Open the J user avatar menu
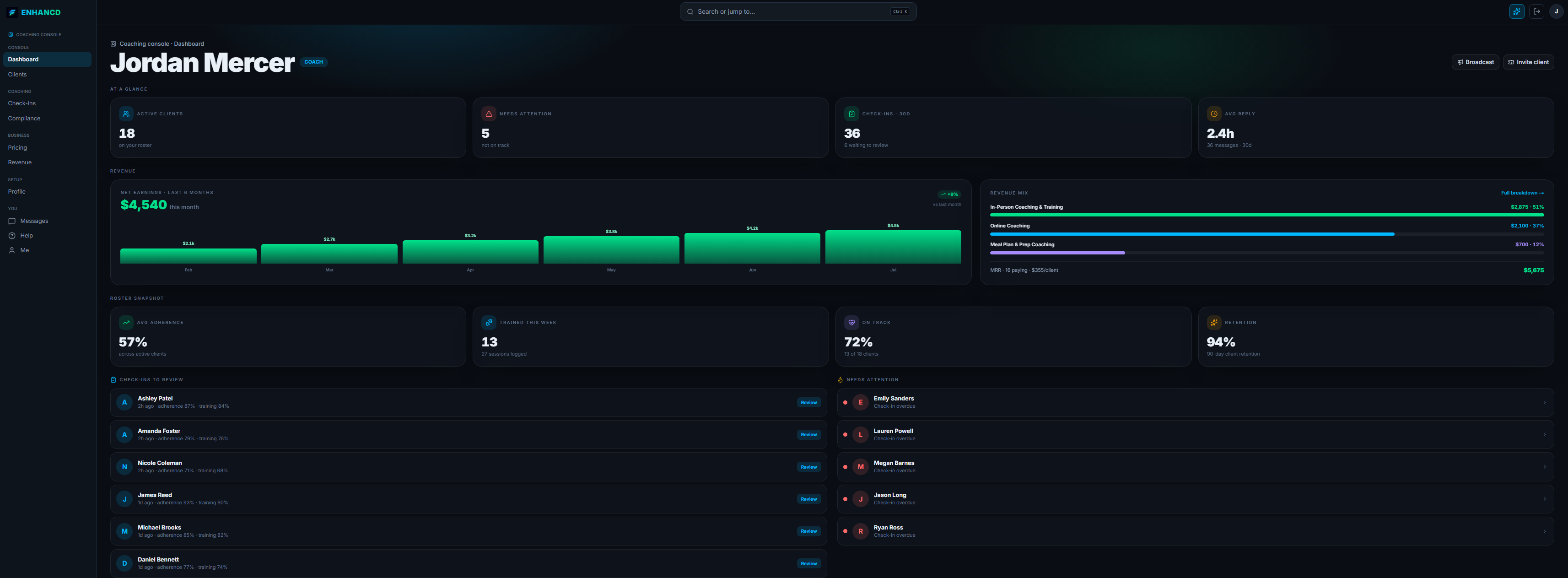 coord(1556,11)
